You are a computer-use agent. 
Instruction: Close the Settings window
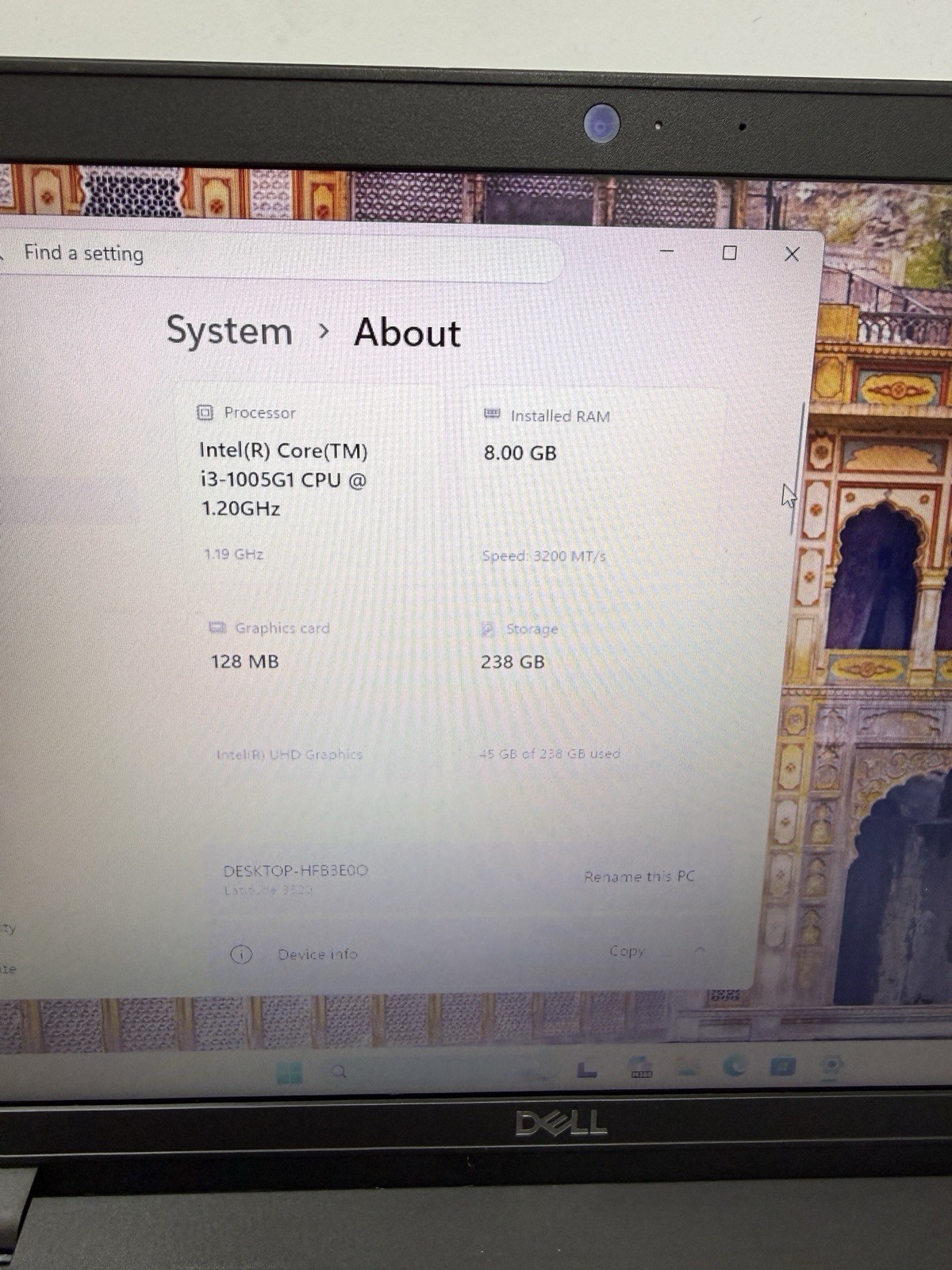(792, 254)
